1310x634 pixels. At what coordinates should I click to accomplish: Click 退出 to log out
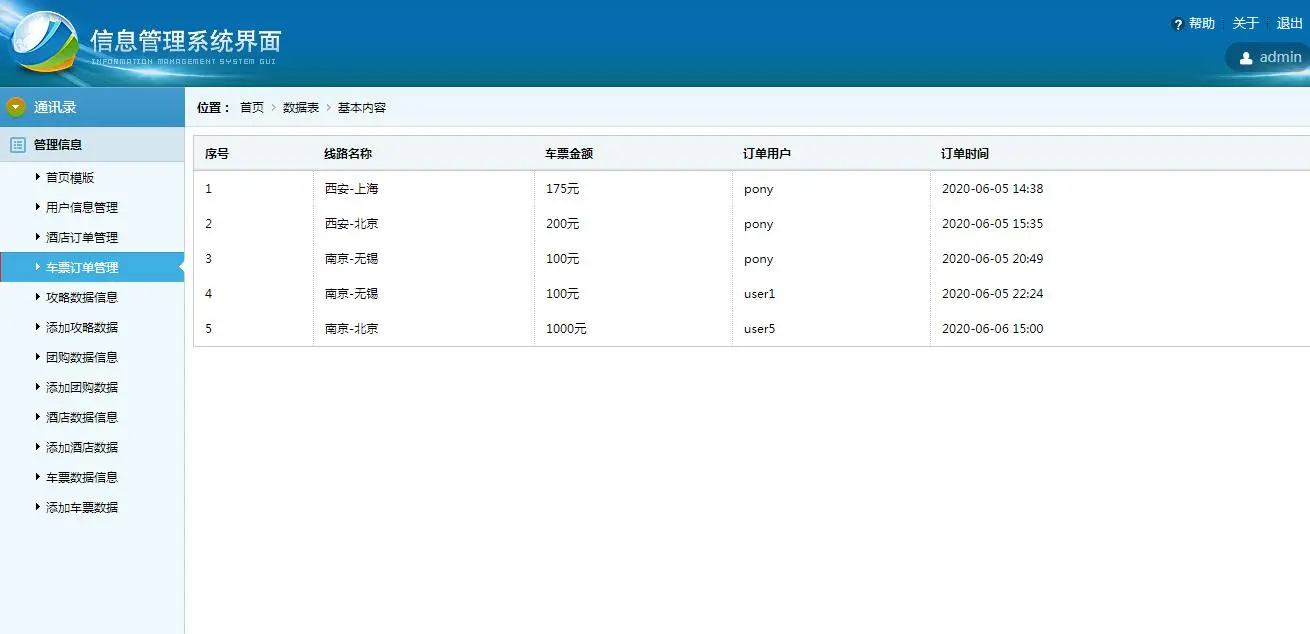point(1290,24)
